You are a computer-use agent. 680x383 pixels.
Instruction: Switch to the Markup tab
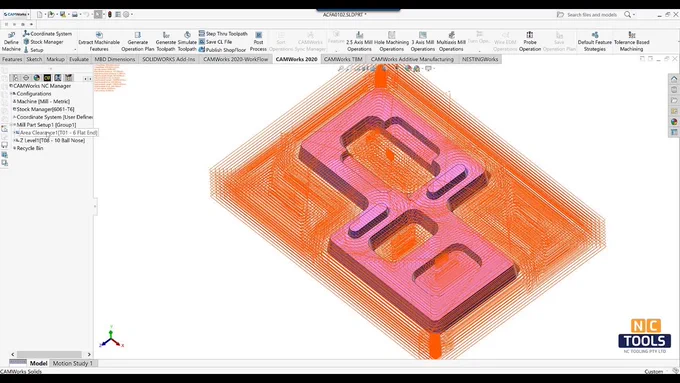click(56, 59)
